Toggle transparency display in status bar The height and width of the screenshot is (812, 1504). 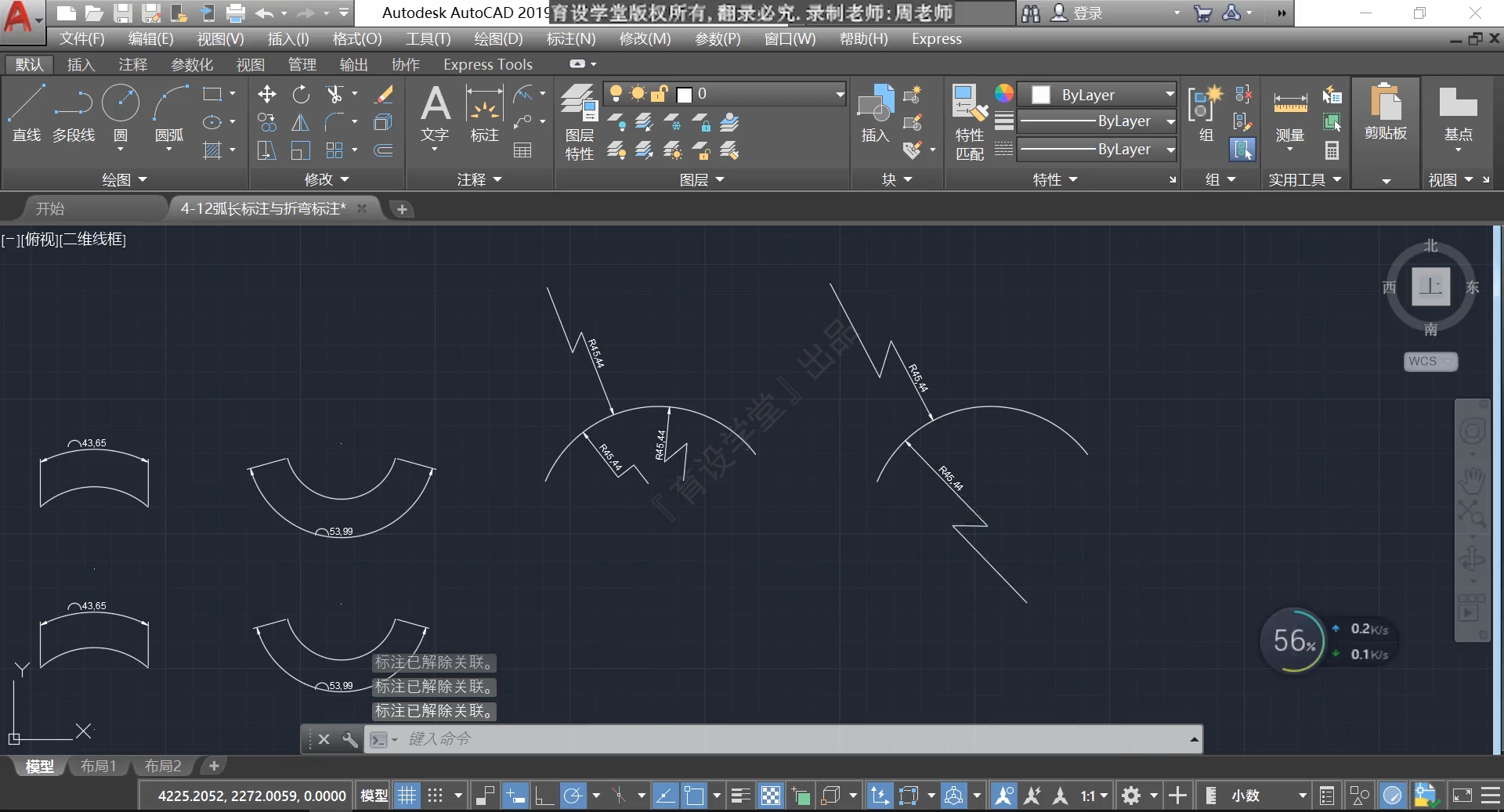pos(771,796)
